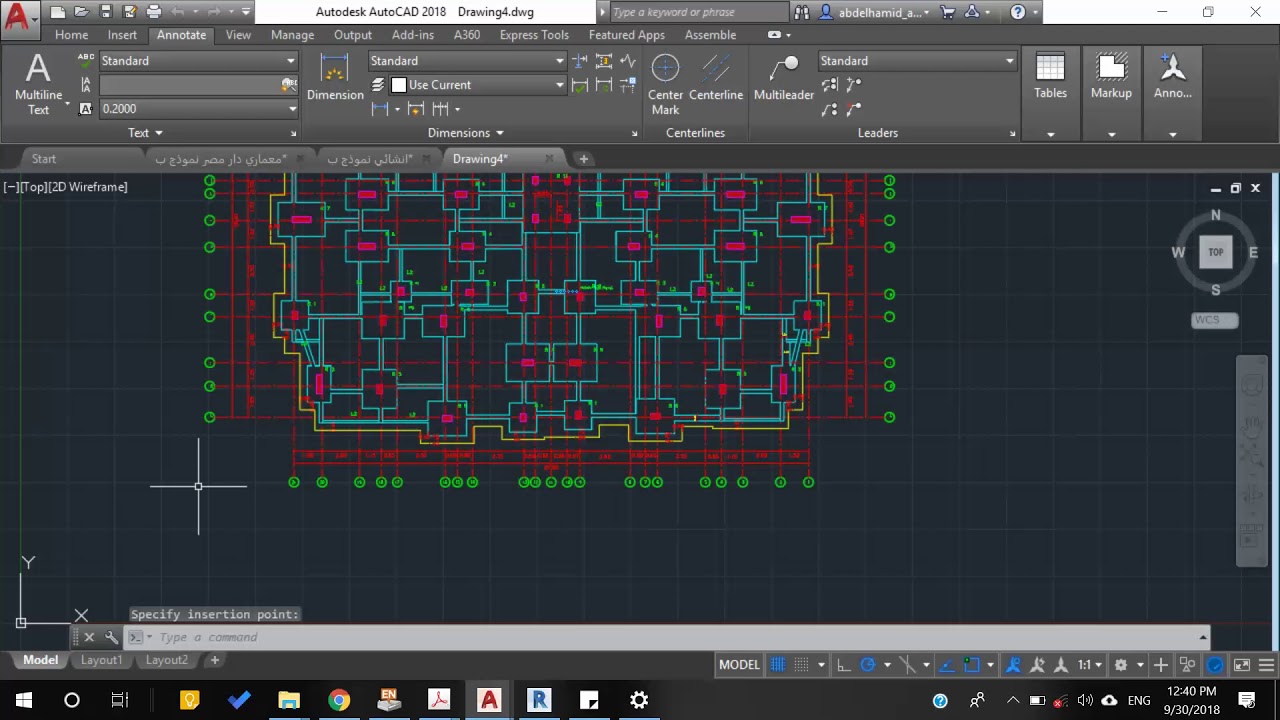Switch to the Start drawing tab

[x=44, y=159]
